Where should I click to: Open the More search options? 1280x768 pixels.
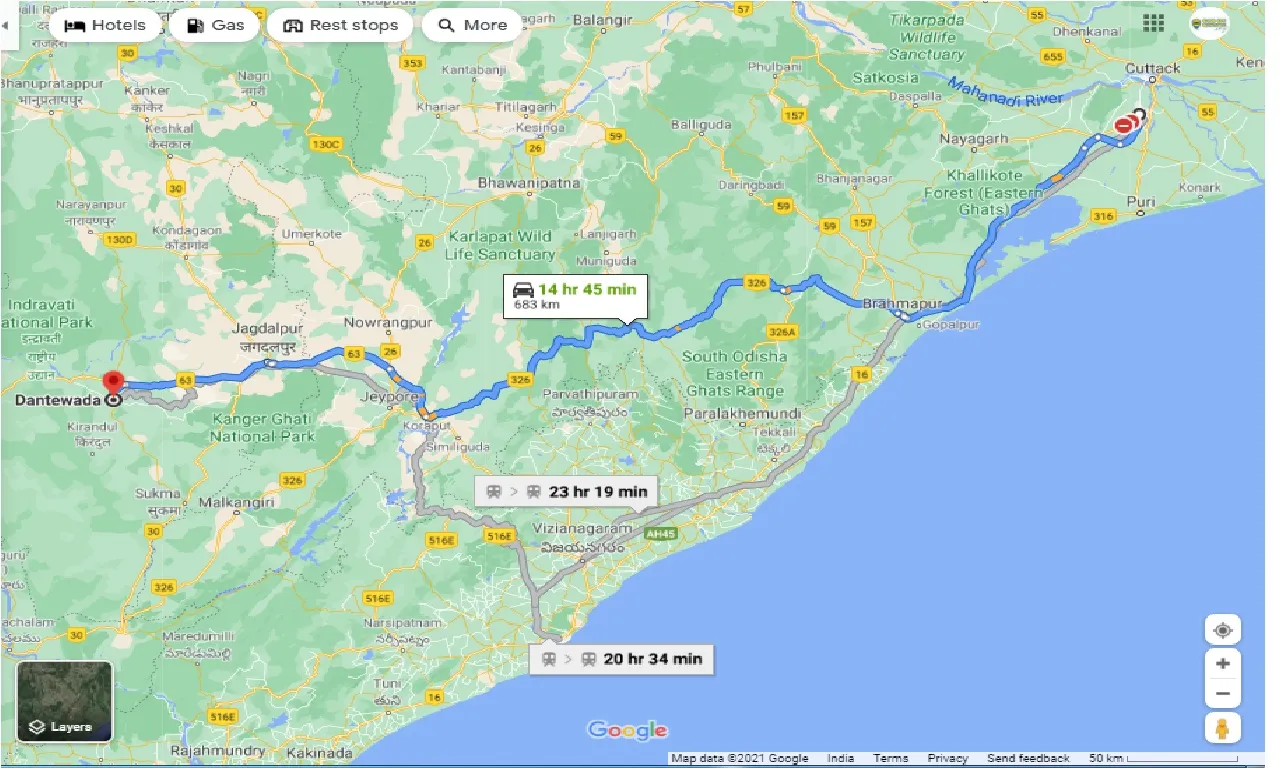pyautogui.click(x=472, y=26)
